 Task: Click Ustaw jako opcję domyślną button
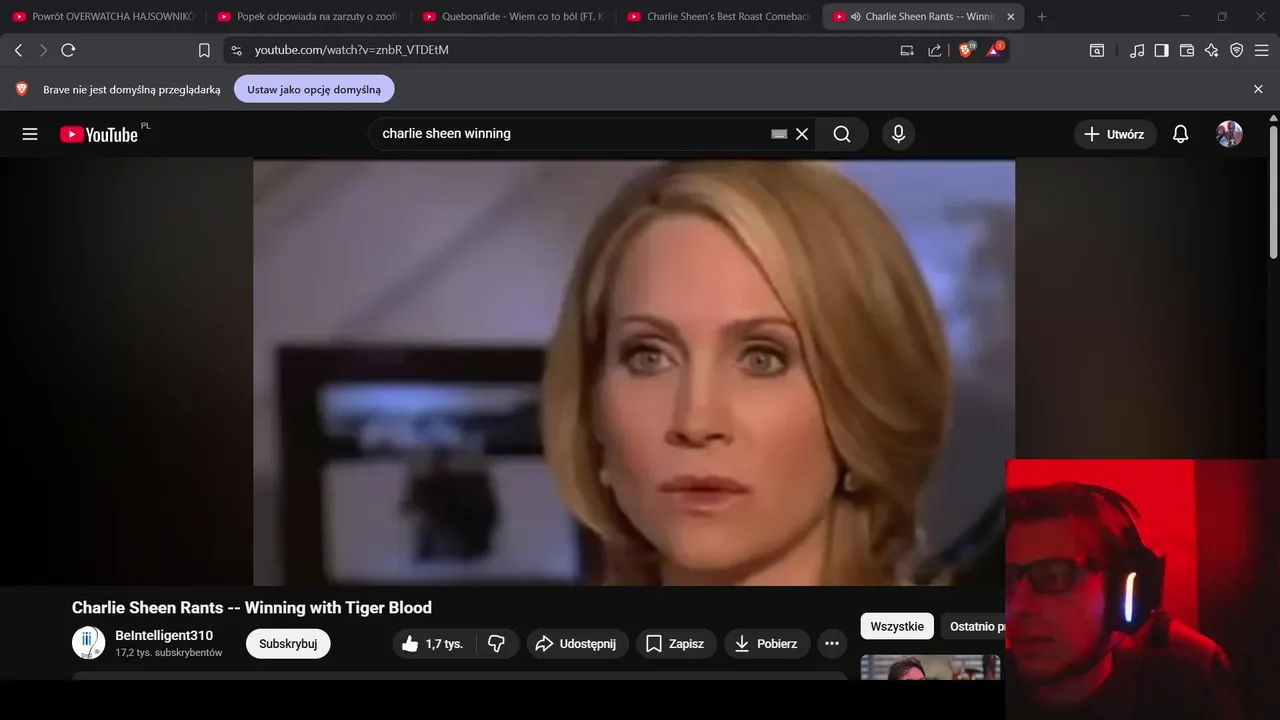click(x=314, y=89)
